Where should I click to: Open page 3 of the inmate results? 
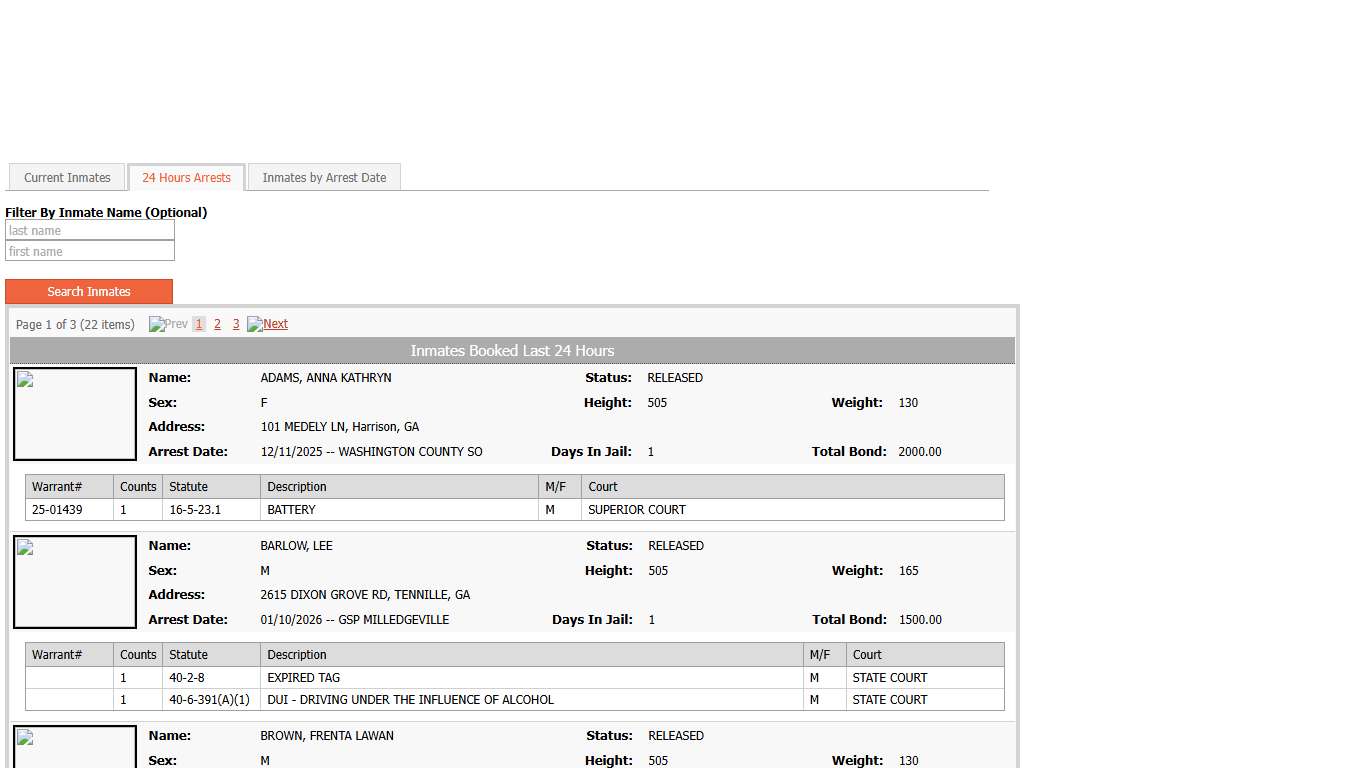(x=235, y=324)
